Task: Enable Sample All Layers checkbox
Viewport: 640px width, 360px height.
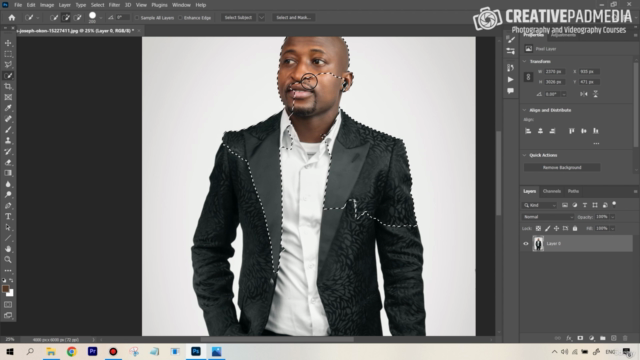Action: [x=137, y=18]
